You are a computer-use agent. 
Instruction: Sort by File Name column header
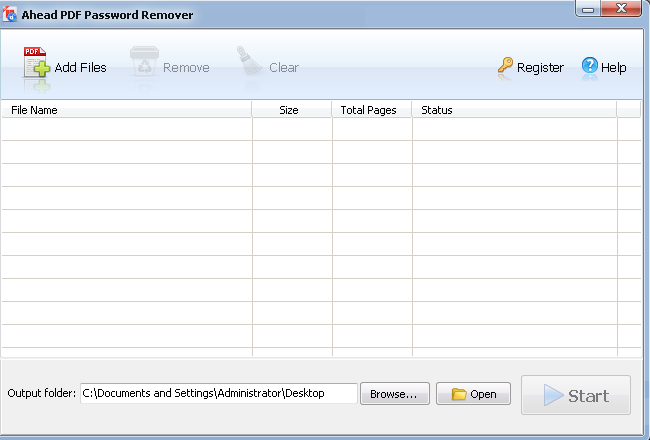pyautogui.click(x=126, y=110)
